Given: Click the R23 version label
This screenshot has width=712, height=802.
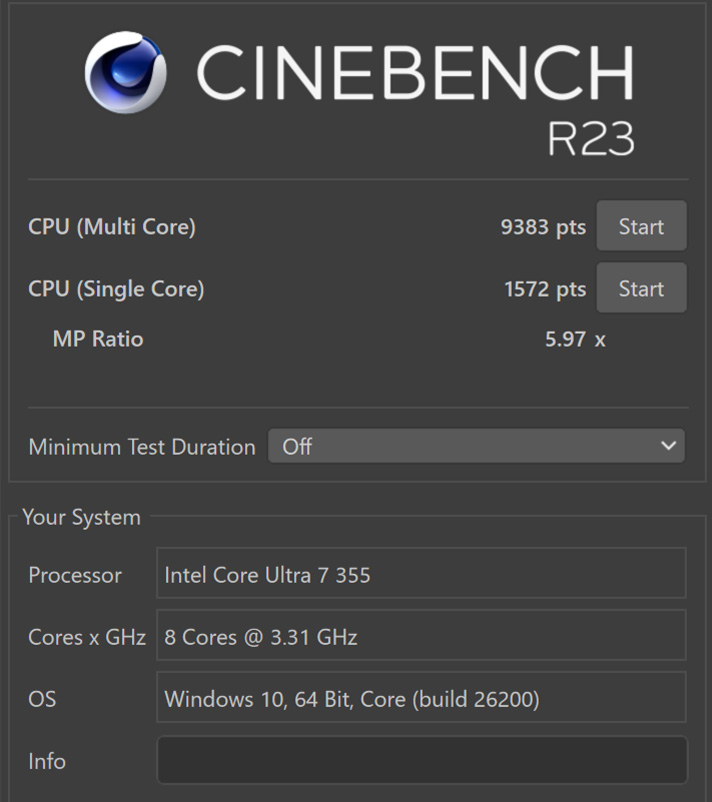Looking at the screenshot, I should coord(590,139).
